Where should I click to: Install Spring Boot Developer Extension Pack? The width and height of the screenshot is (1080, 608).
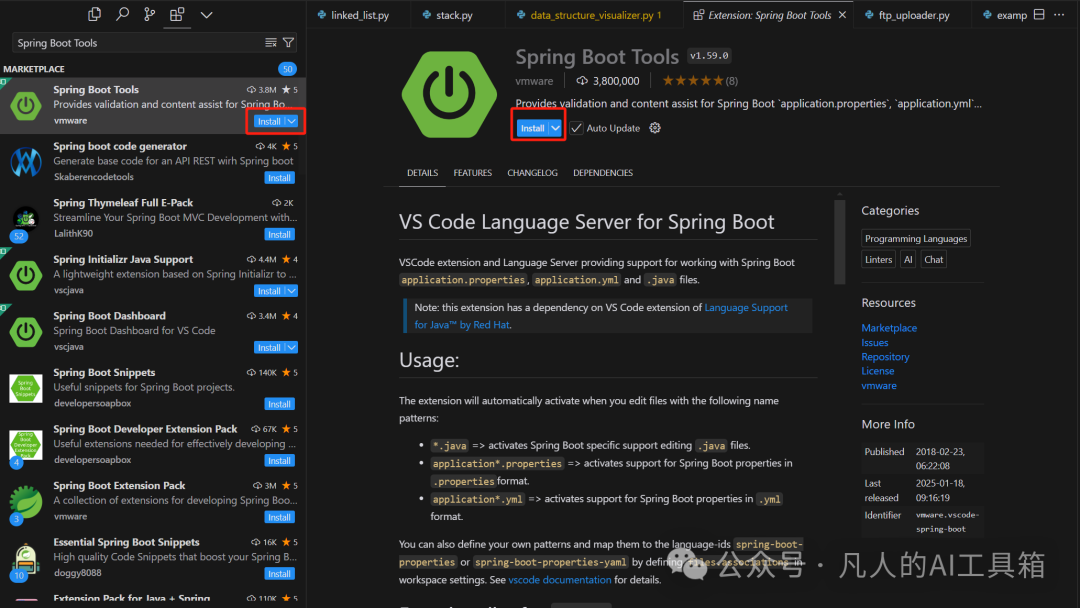[279, 461]
